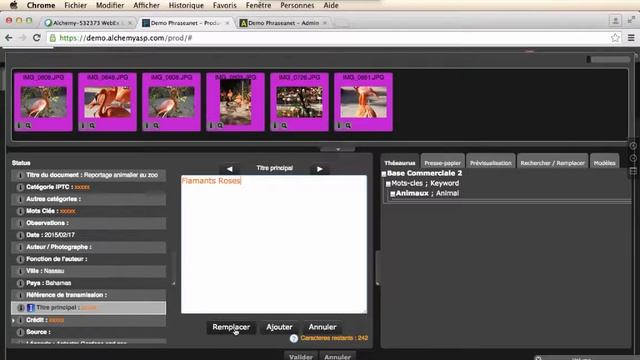Open the zoom magnifier on IMG_0648.JPG thumbnail

coord(92,126)
